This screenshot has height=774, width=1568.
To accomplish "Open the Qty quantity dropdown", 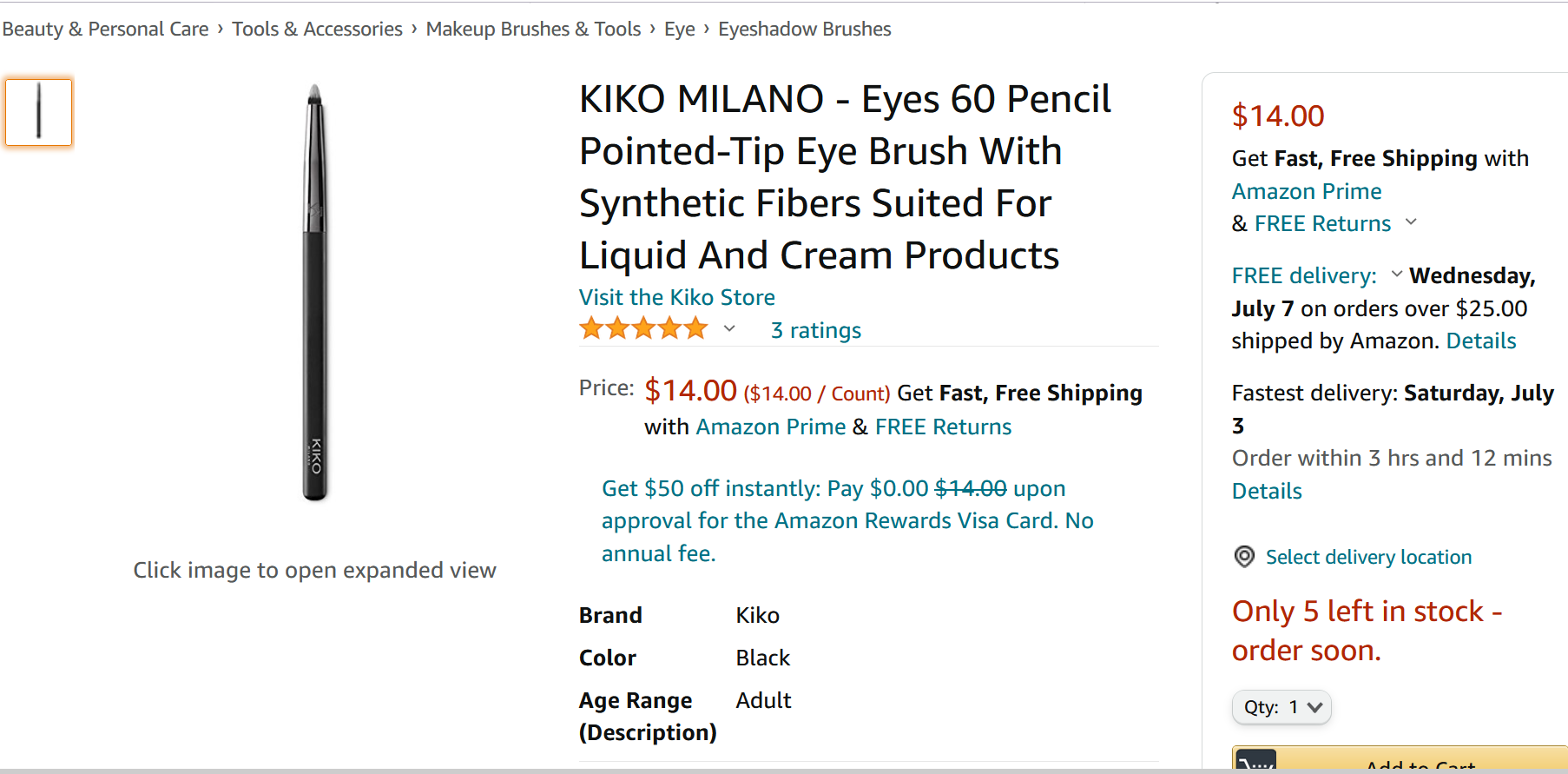I will coord(1281,707).
